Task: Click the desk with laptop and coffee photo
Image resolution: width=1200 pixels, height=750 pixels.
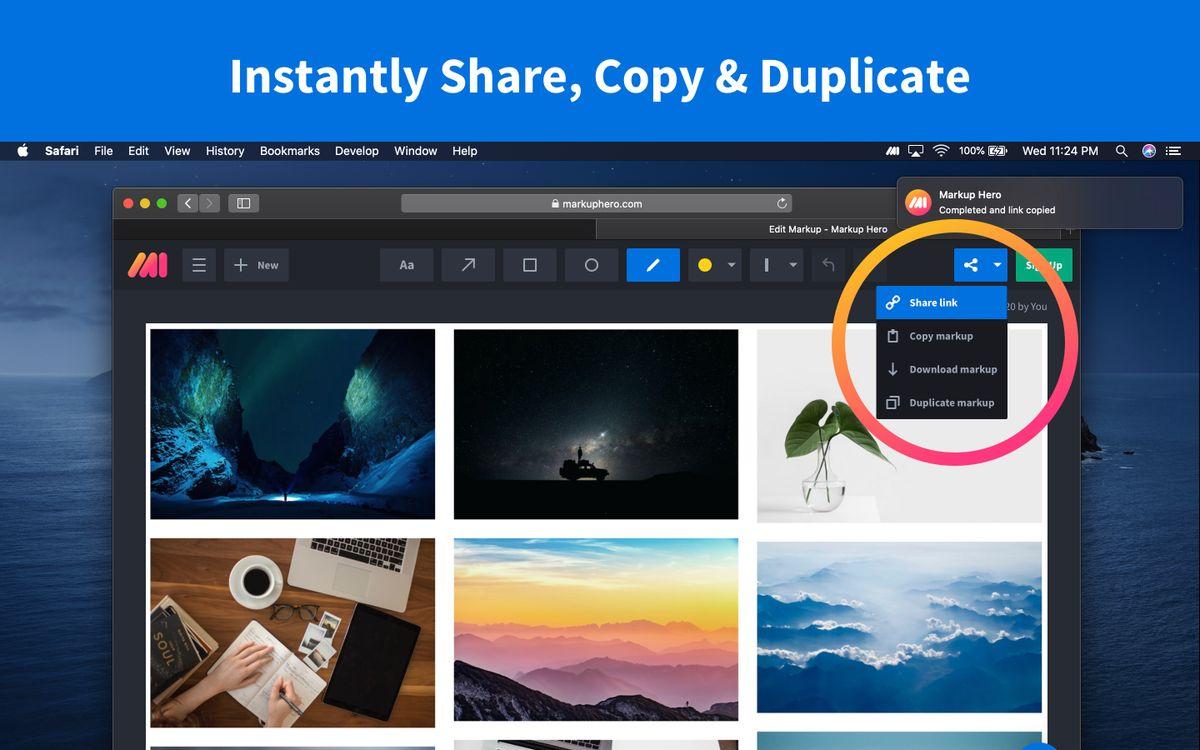Action: 293,633
